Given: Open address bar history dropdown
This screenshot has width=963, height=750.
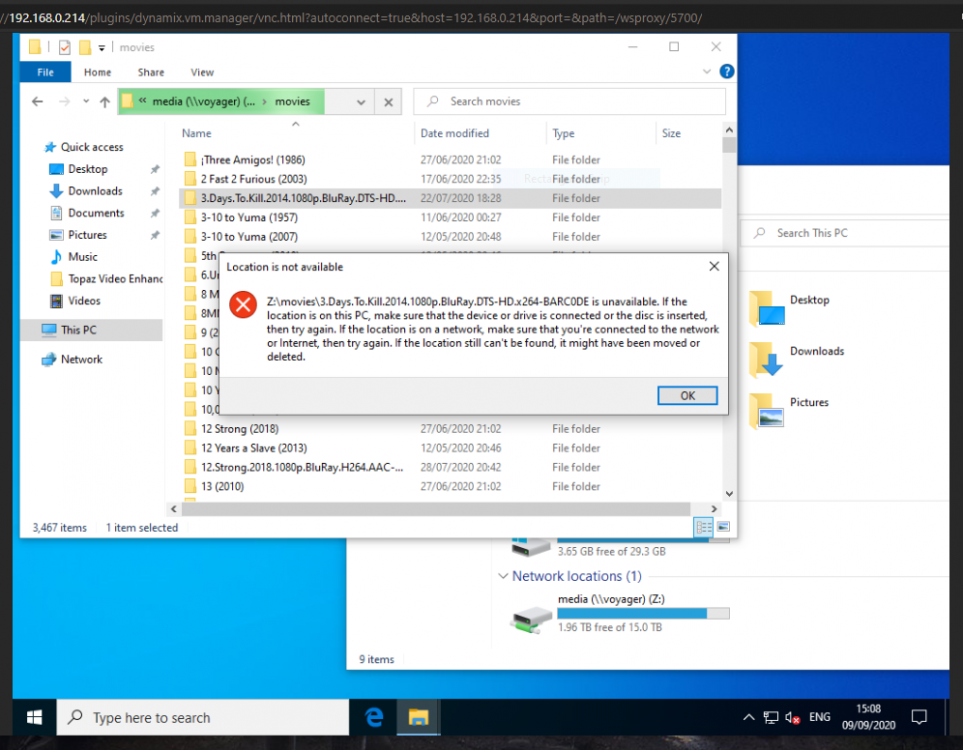Looking at the screenshot, I should [x=361, y=102].
